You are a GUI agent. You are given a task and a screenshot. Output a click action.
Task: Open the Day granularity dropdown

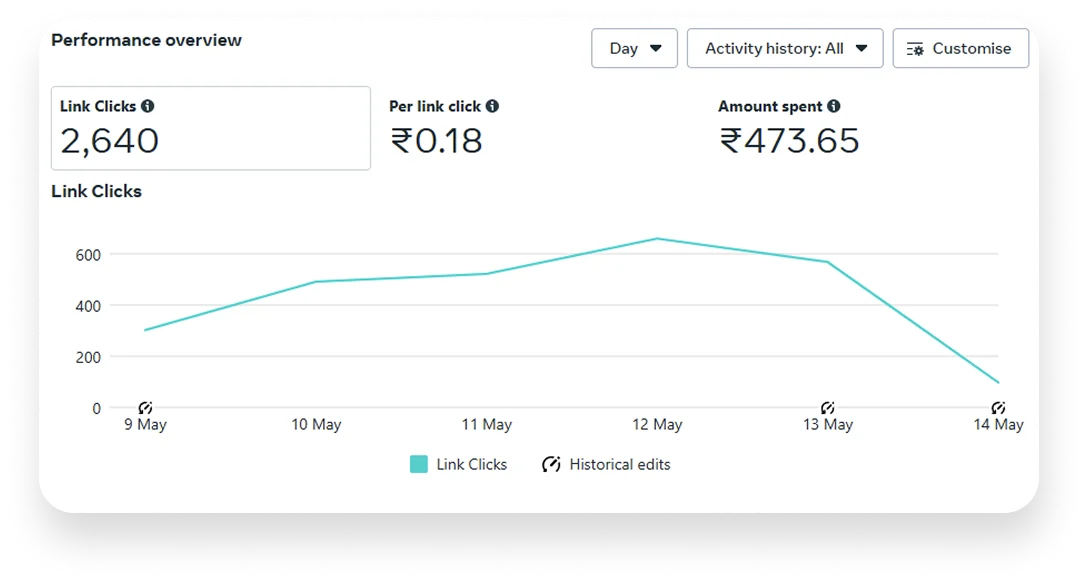pyautogui.click(x=634, y=48)
